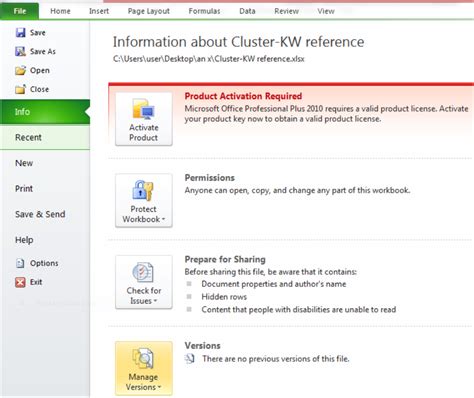Click the 'Product Activation Required' heading

[243, 96]
